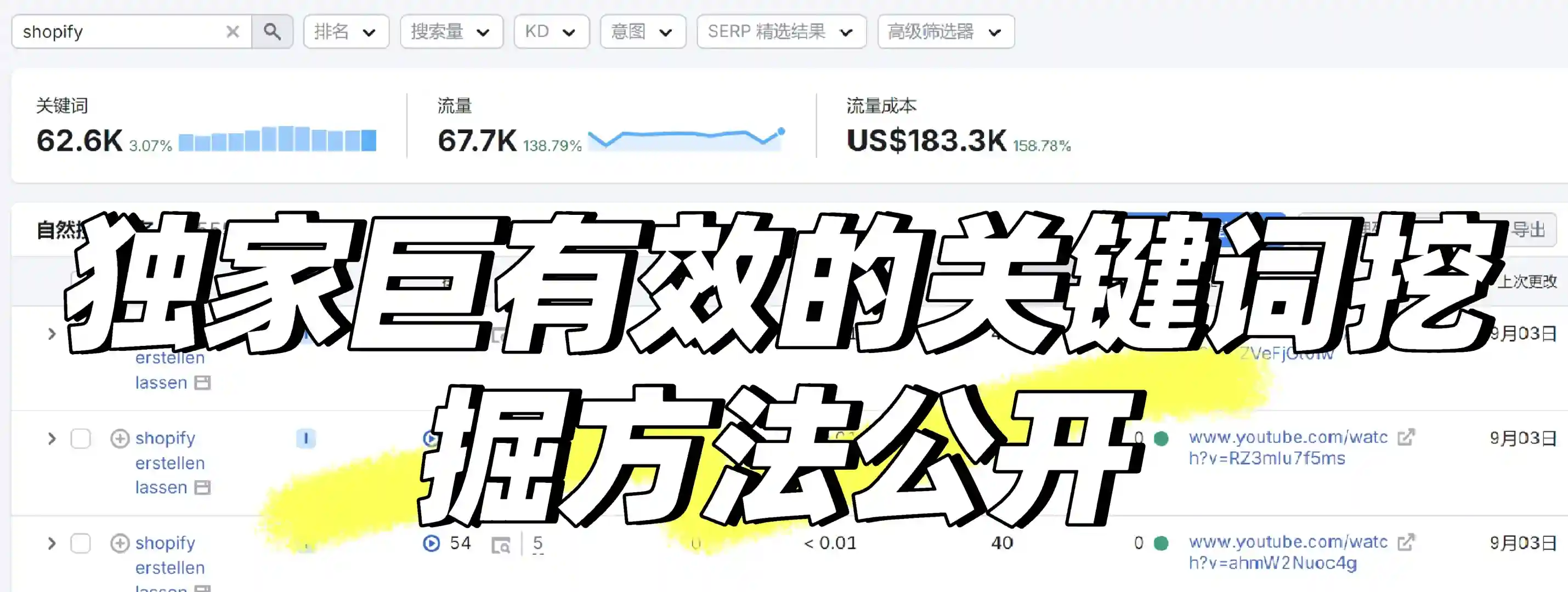
Task: Add third shopify keyword via plus icon
Action: tap(120, 543)
